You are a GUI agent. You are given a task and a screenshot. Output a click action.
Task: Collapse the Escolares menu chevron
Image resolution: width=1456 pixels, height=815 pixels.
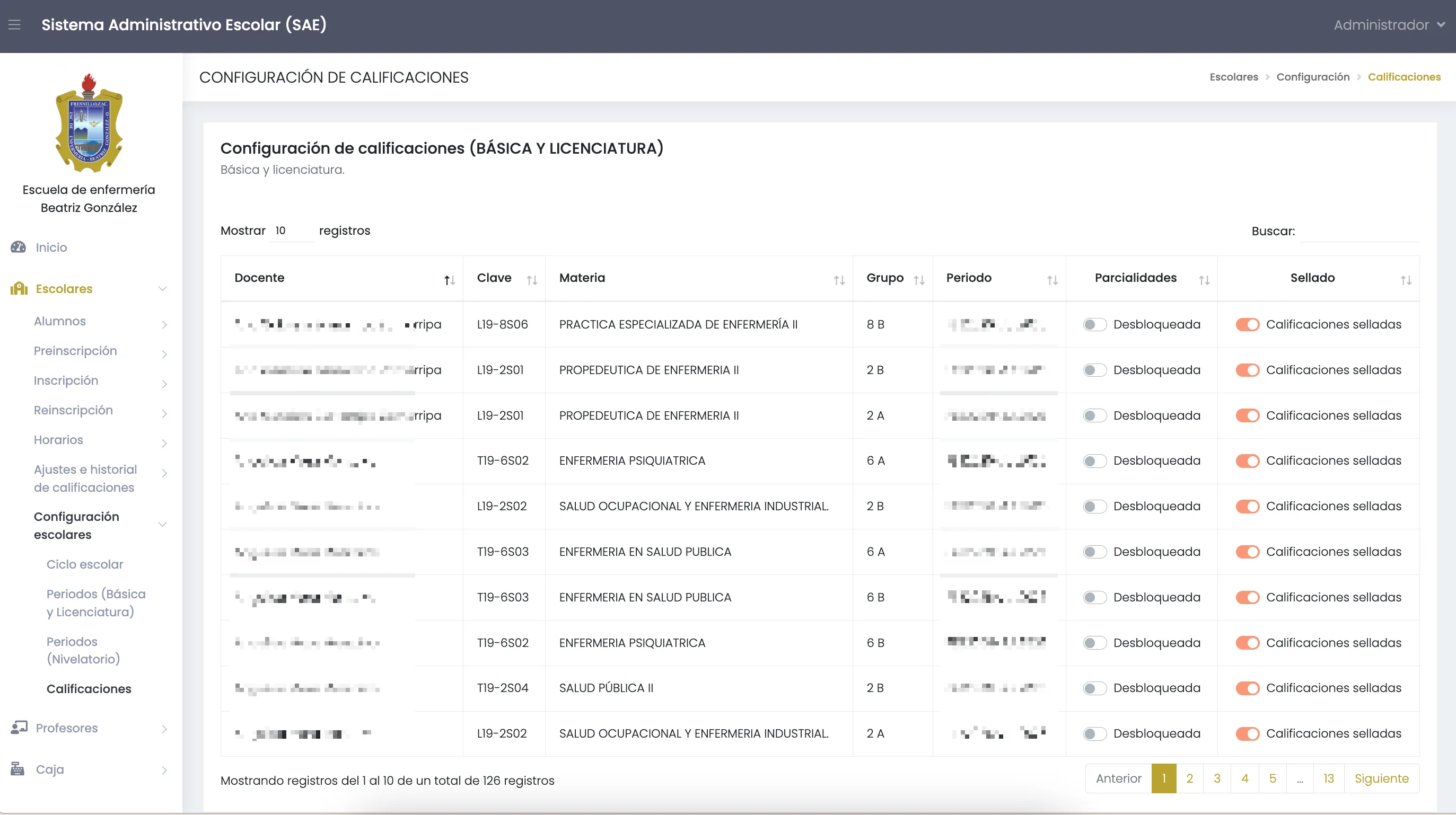(163, 289)
